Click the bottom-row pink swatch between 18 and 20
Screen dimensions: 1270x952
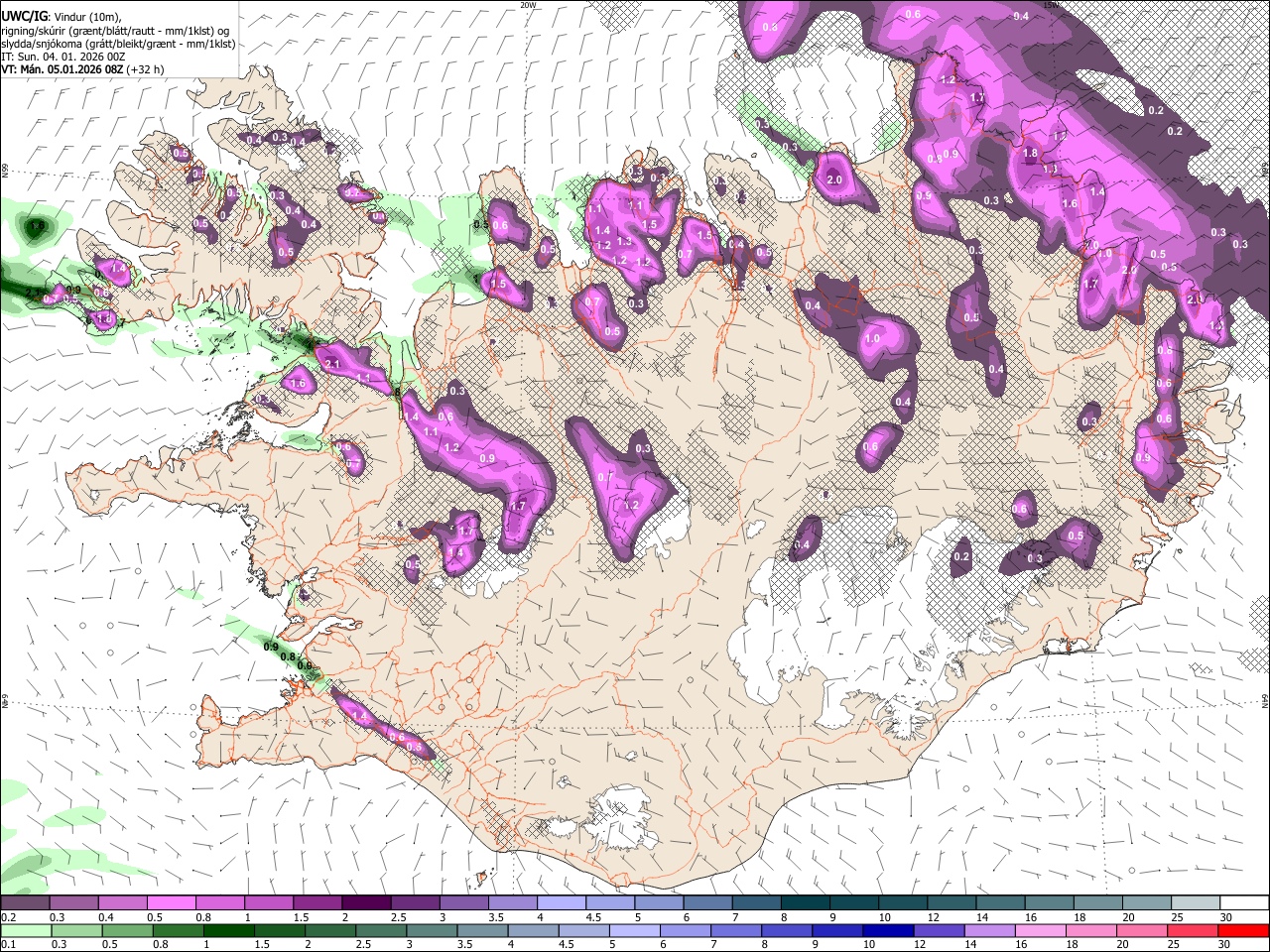tap(1092, 931)
